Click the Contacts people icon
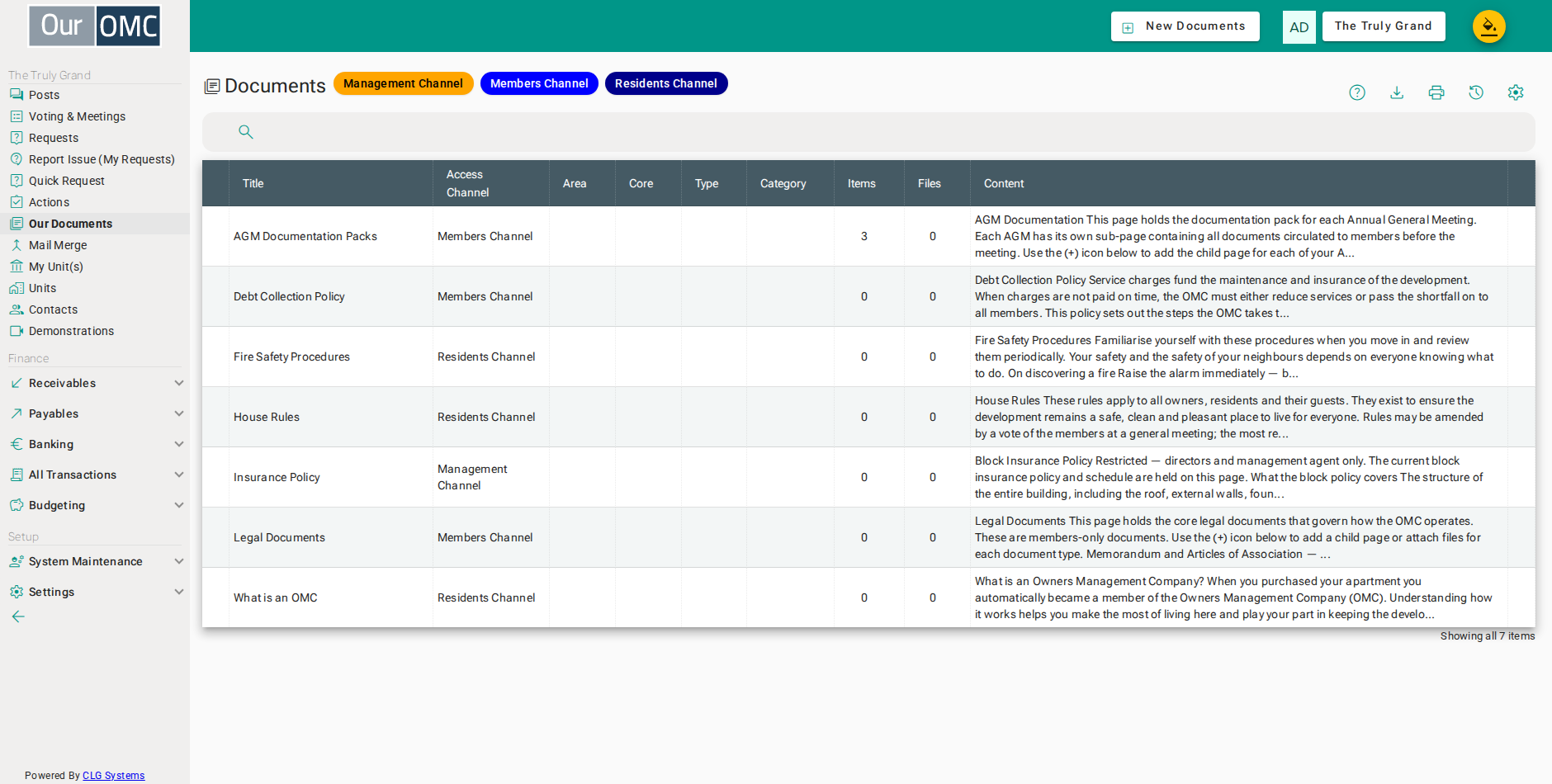This screenshot has height=784, width=1552. coord(17,309)
